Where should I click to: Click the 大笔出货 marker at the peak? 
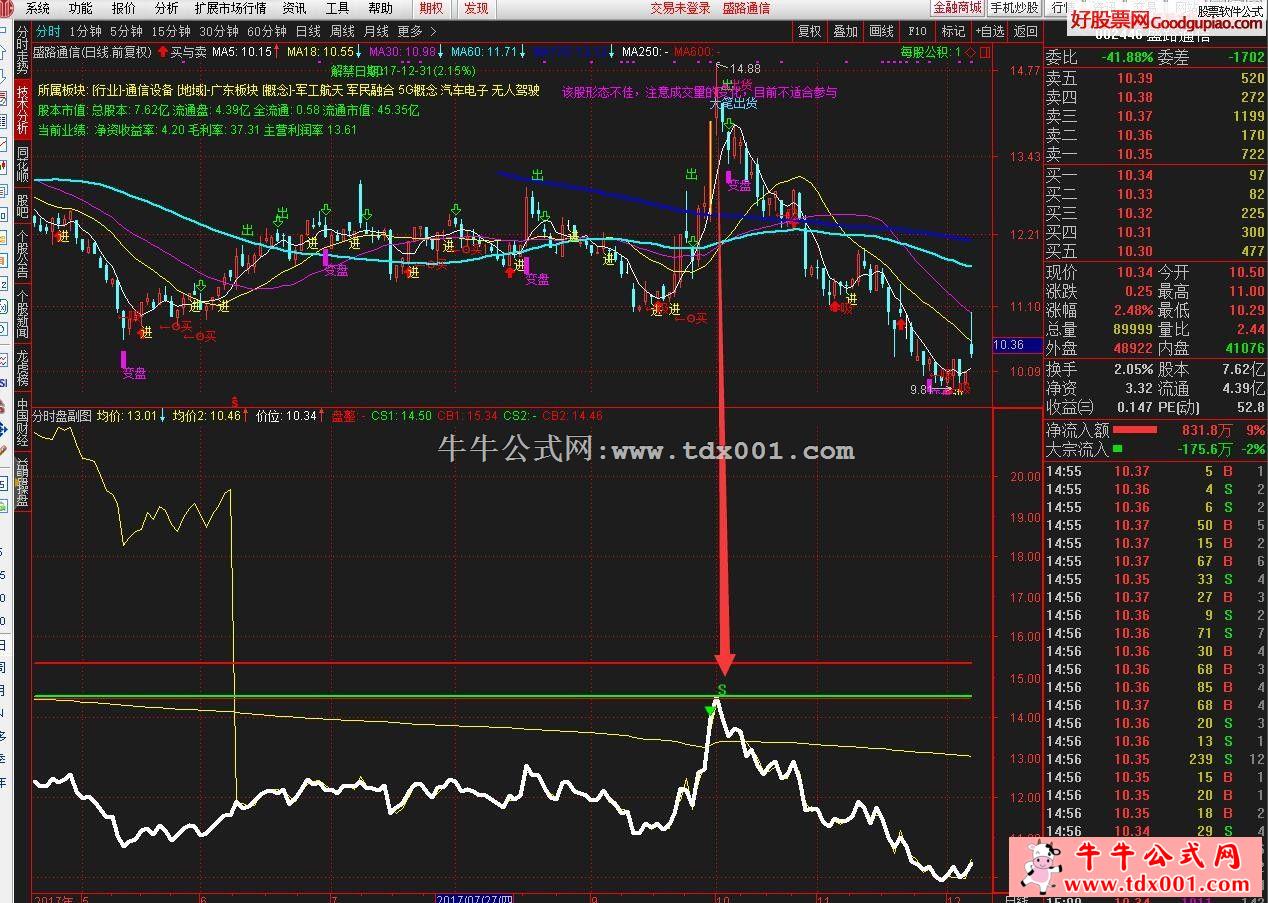tap(733, 103)
